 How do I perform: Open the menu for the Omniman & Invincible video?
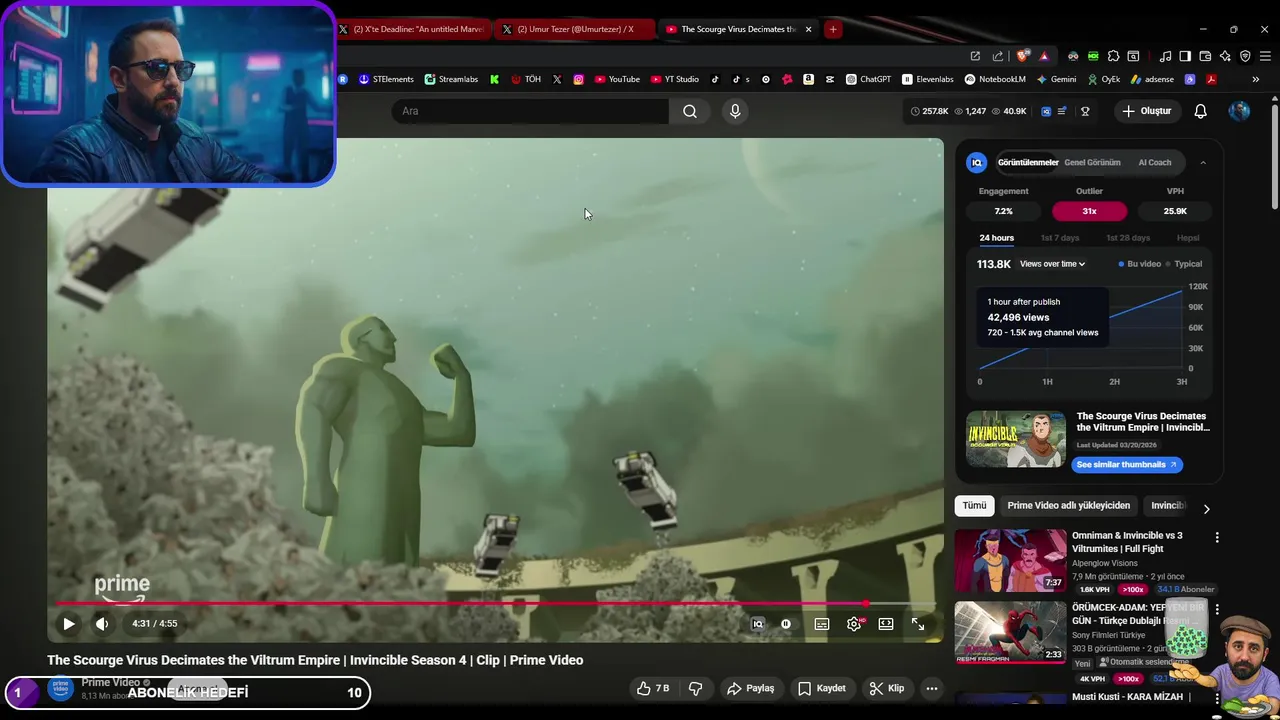click(1217, 538)
